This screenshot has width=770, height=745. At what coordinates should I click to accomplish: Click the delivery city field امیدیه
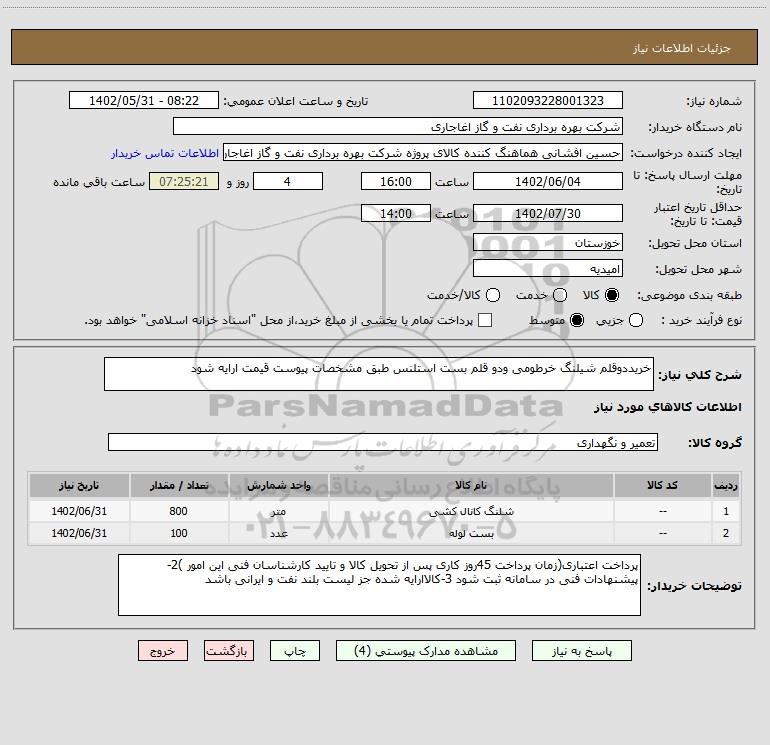tap(548, 269)
